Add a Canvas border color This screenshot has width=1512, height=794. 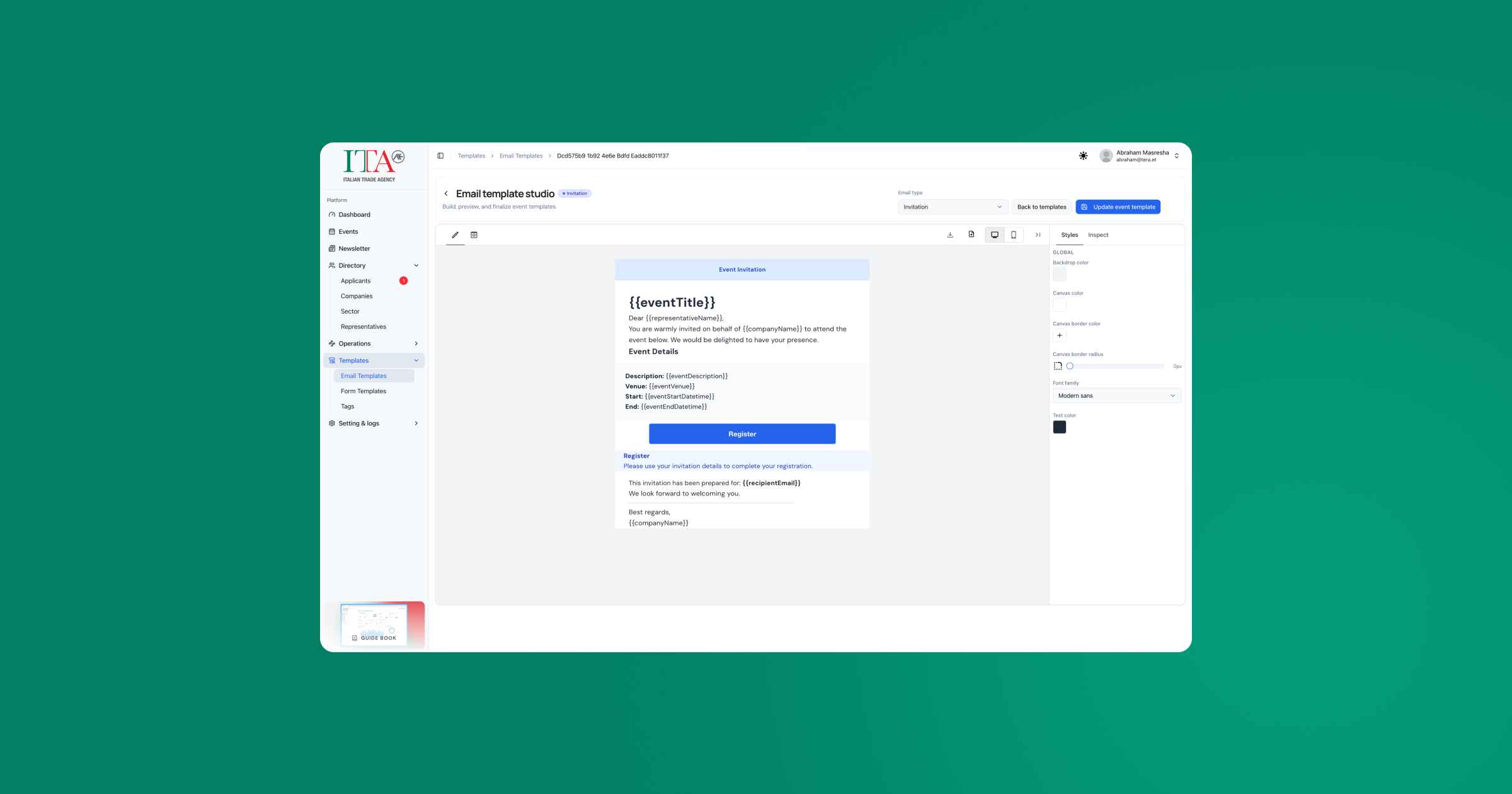click(x=1060, y=336)
